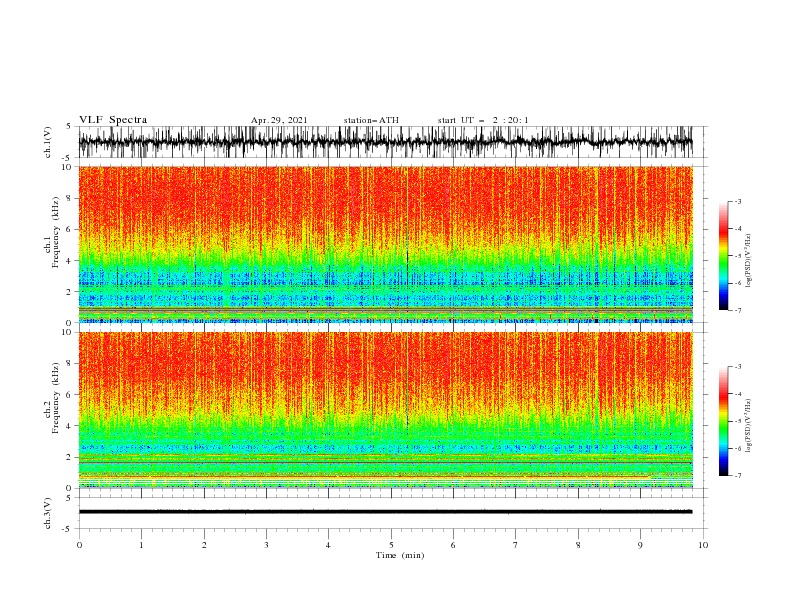Click the ch.1 color scale log(PSD) unit label
Viewport: 792px width, 612px height.
click(749, 261)
